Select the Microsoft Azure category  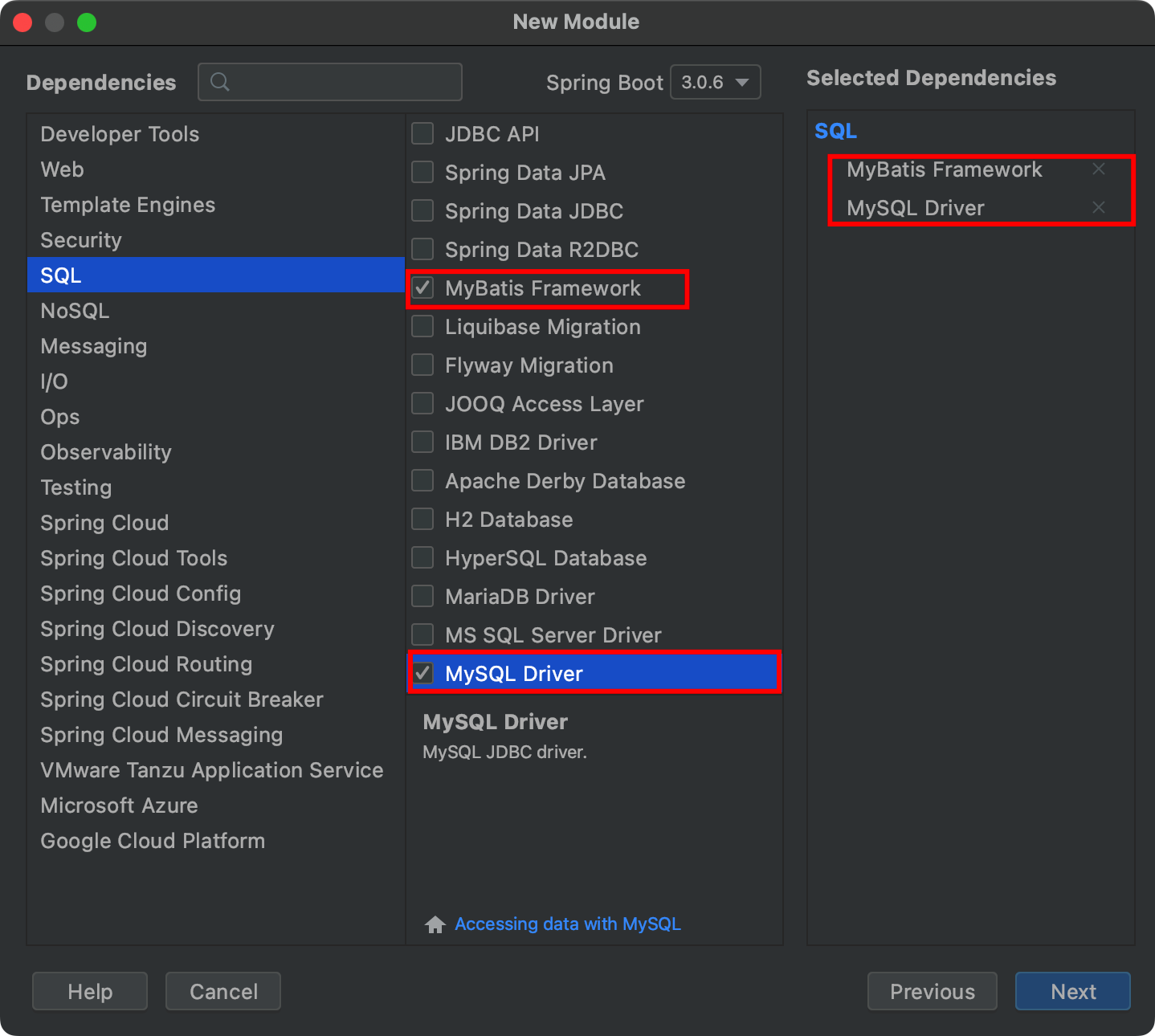tap(215, 806)
